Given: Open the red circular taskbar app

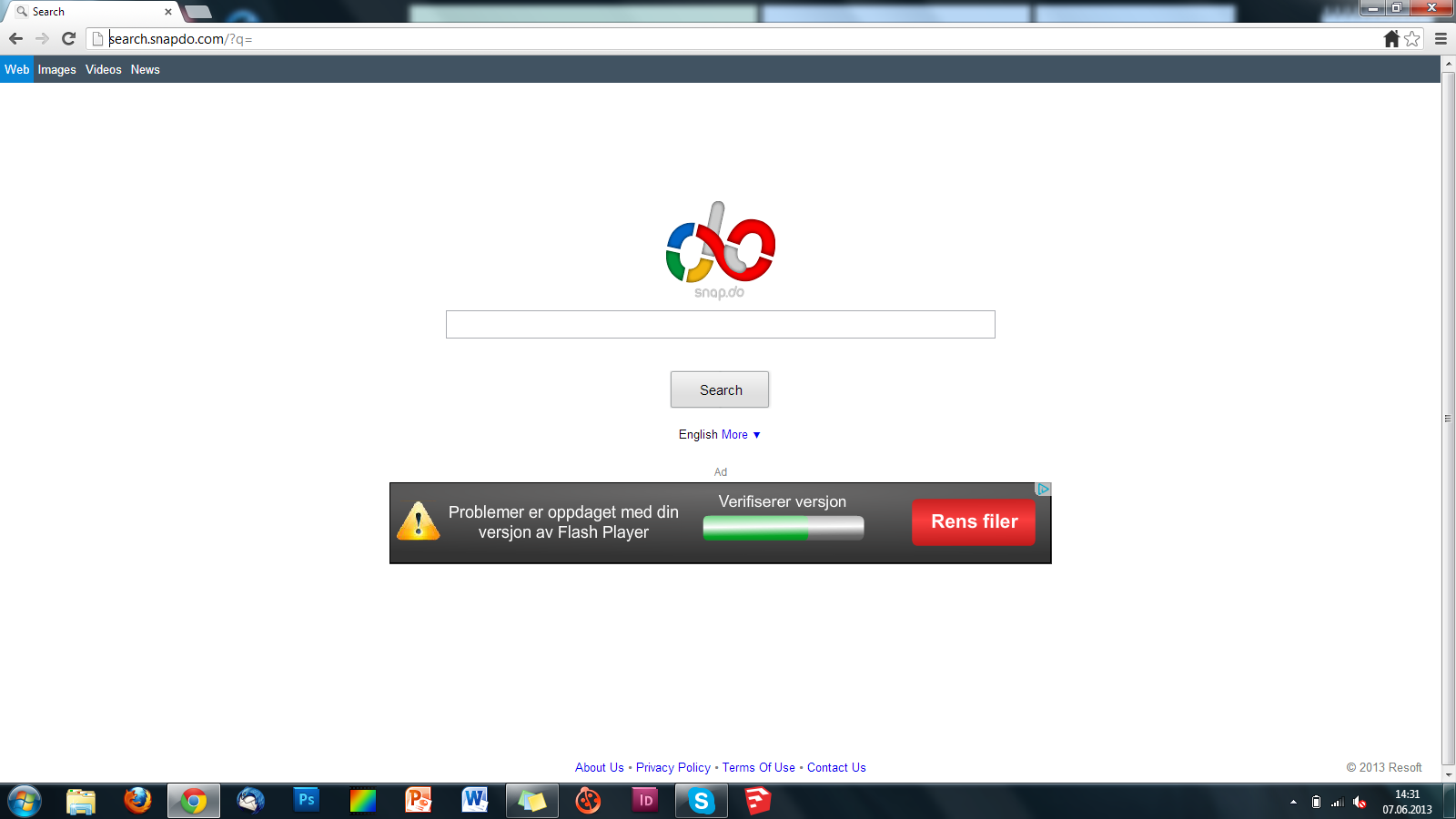Looking at the screenshot, I should pyautogui.click(x=588, y=802).
